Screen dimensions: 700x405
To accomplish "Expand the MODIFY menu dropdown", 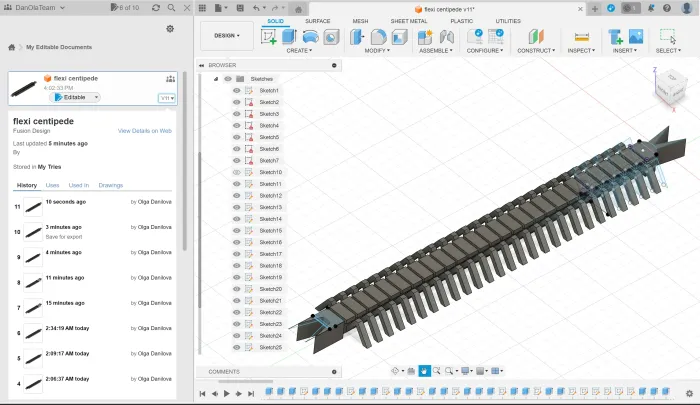I will [377, 50].
